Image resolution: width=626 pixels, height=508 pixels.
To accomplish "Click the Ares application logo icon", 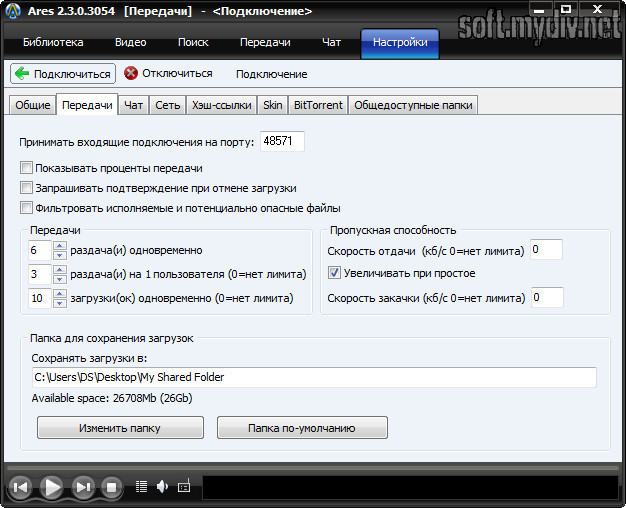I will pyautogui.click(x=13, y=11).
